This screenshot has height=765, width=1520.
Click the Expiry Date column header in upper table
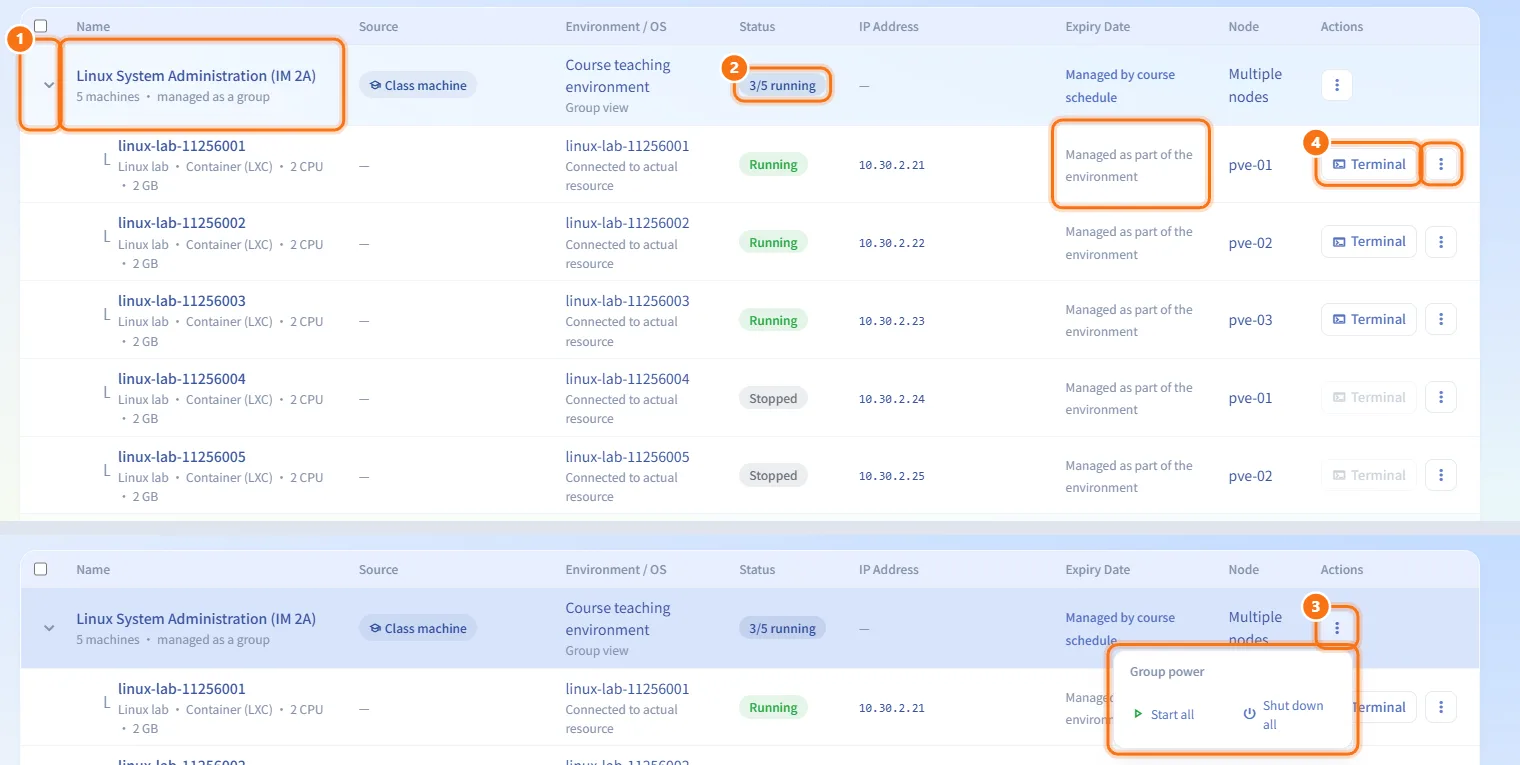pos(1098,26)
